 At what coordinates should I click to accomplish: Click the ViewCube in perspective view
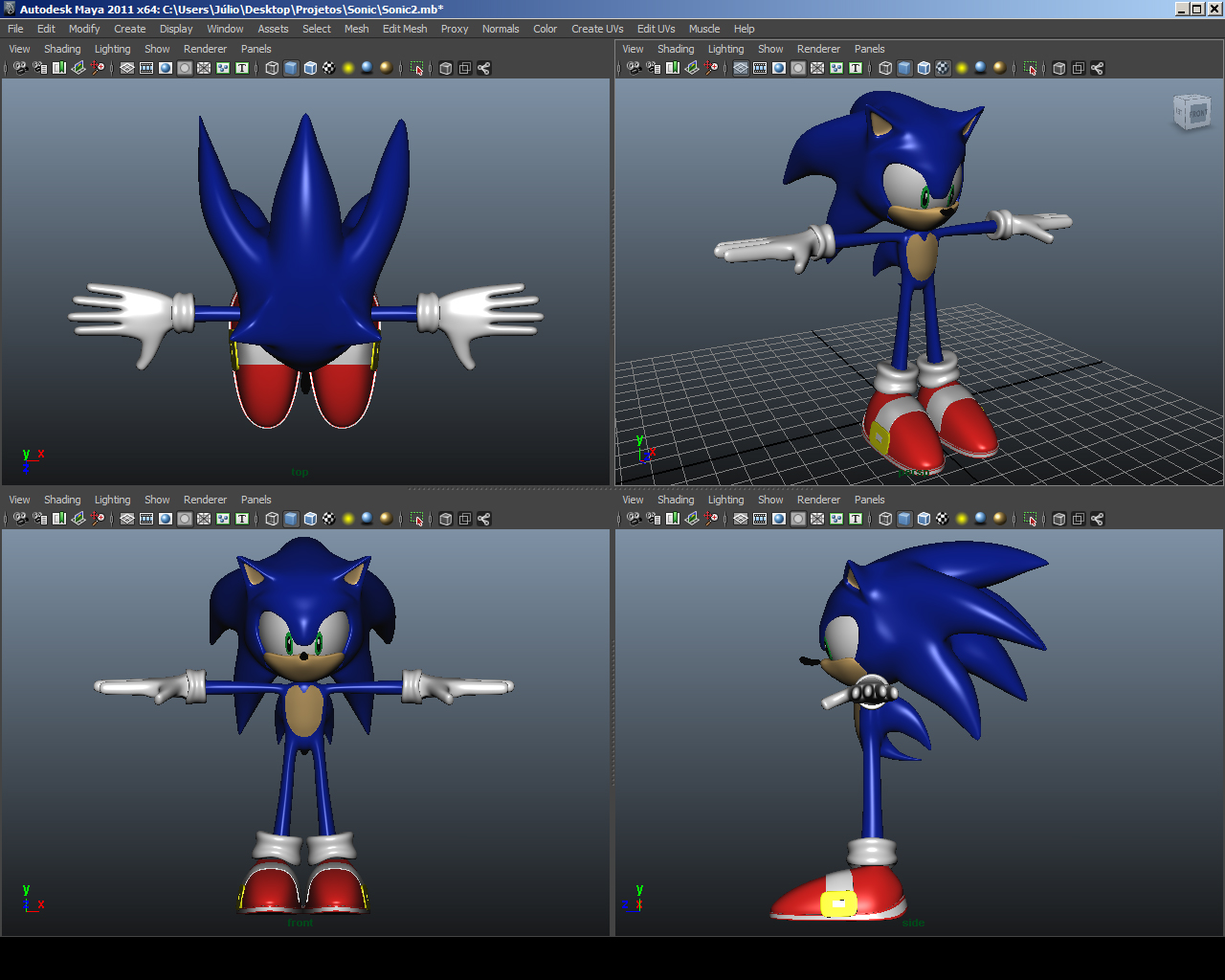pos(1192,111)
